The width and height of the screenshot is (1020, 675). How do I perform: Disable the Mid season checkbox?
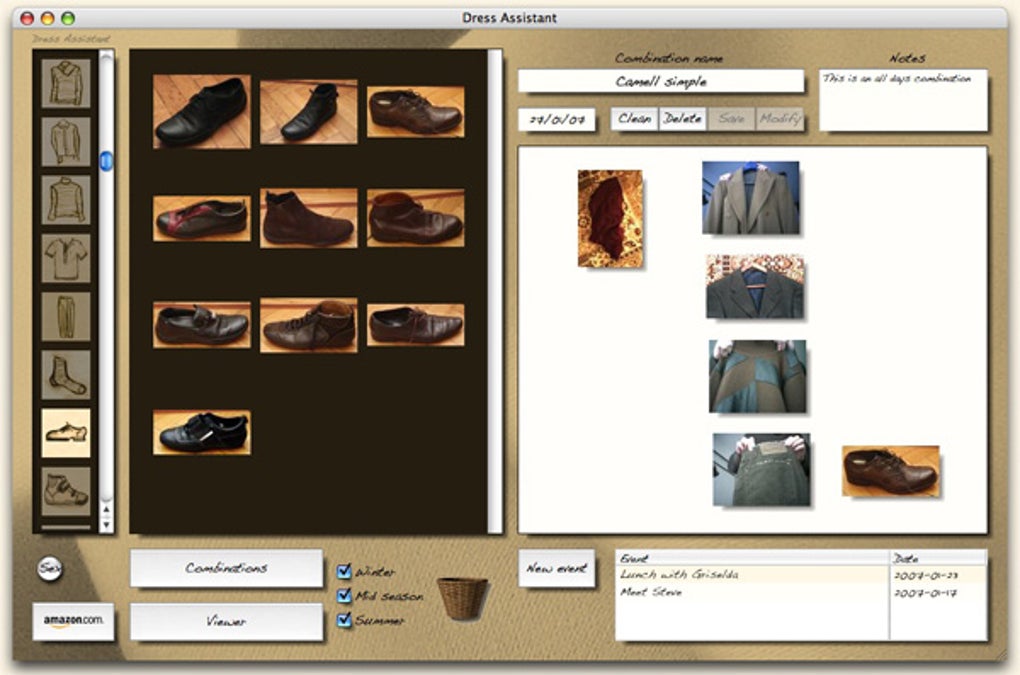[344, 595]
